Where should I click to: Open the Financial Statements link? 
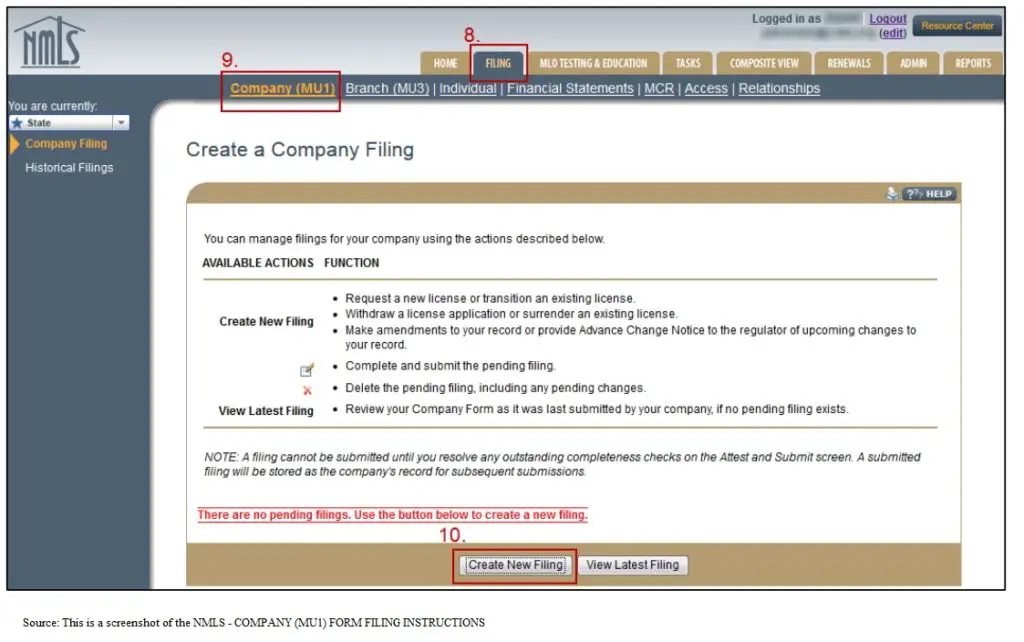click(570, 88)
